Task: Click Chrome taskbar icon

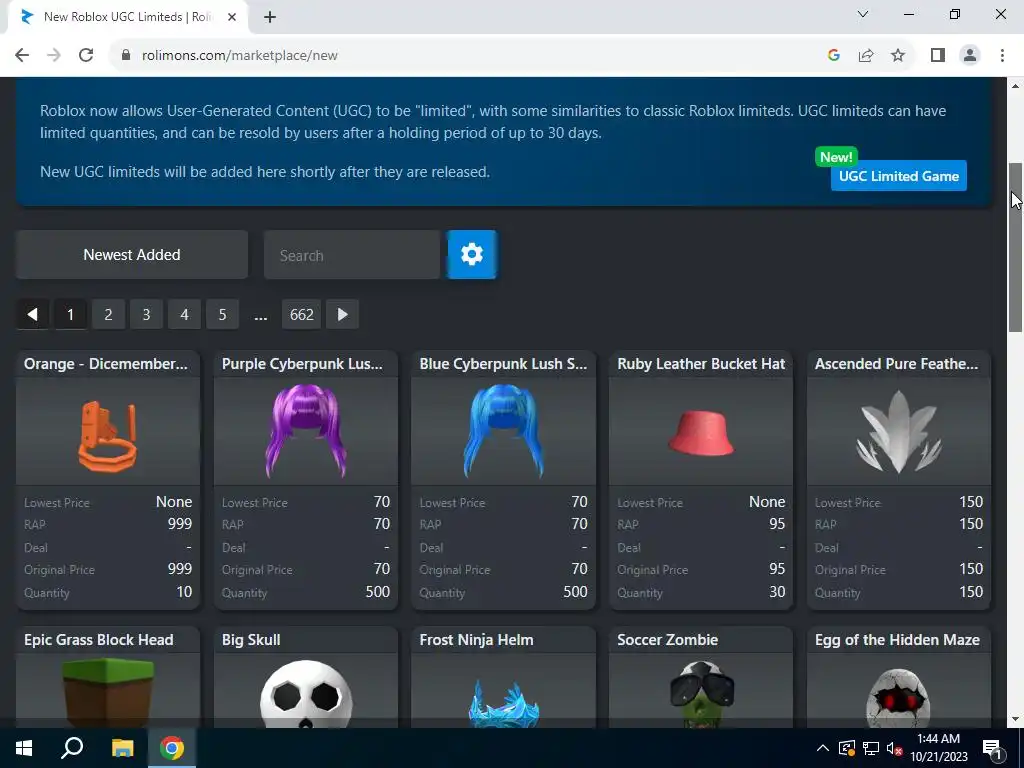Action: (x=172, y=748)
